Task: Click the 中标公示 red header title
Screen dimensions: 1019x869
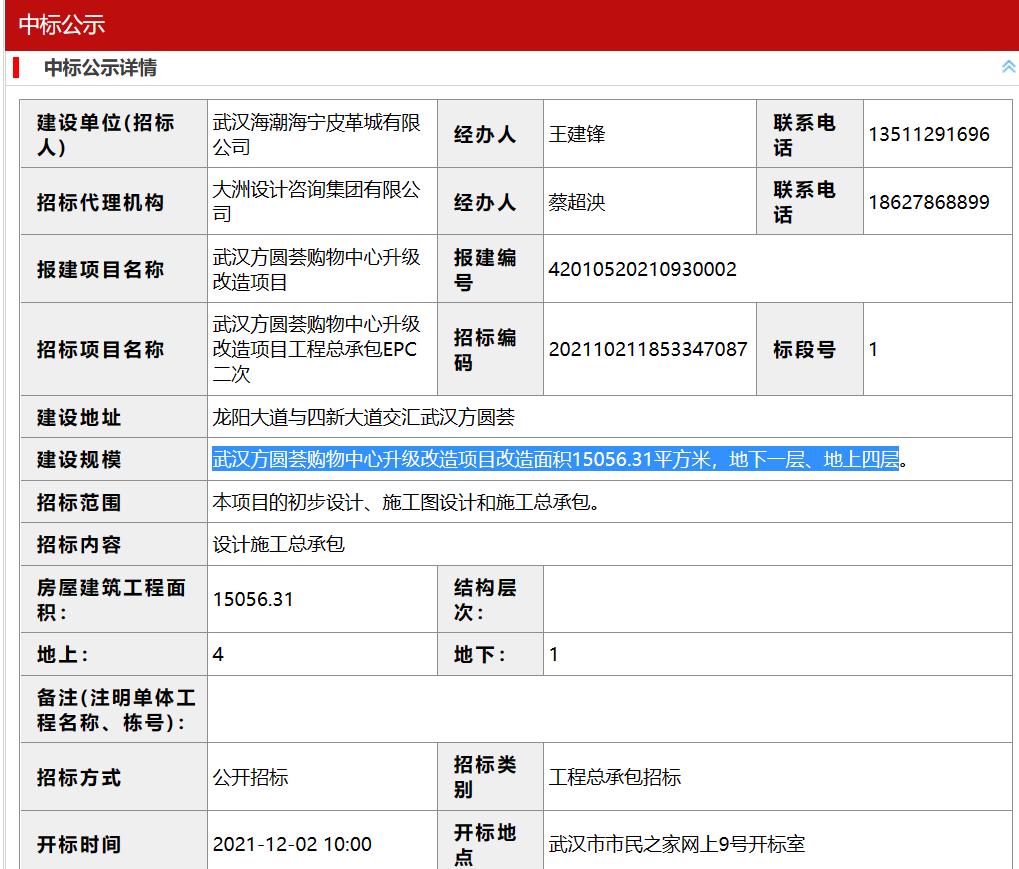Action: (x=62, y=25)
